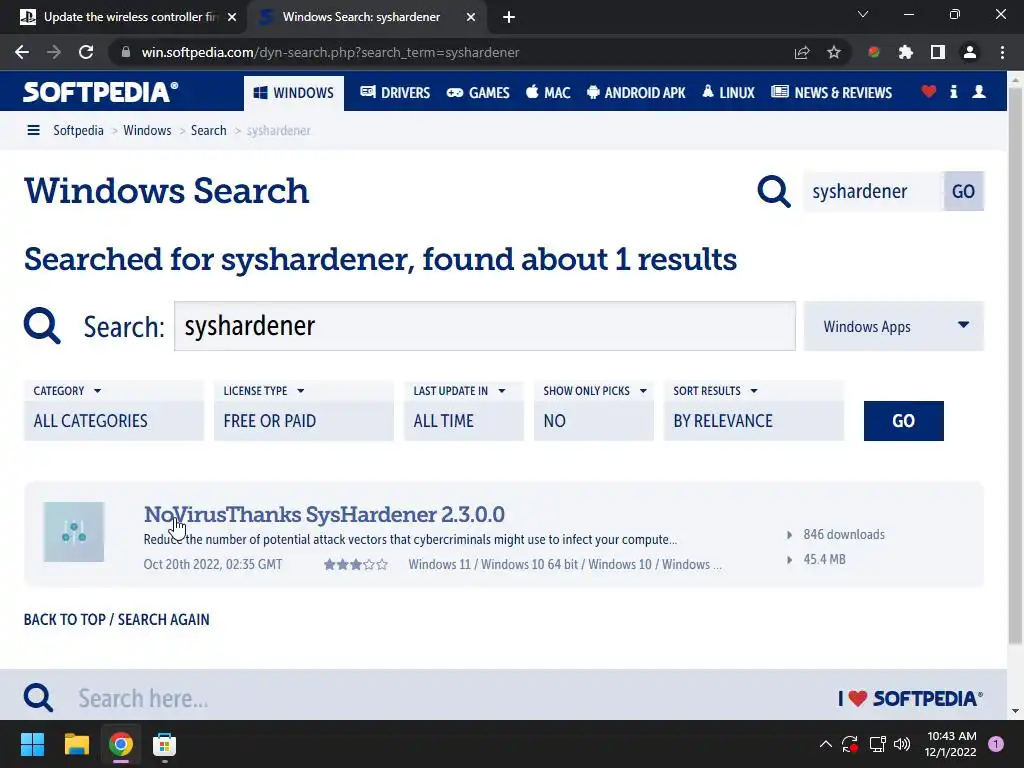
Task: Bookmark this page with the star icon
Action: click(x=834, y=52)
